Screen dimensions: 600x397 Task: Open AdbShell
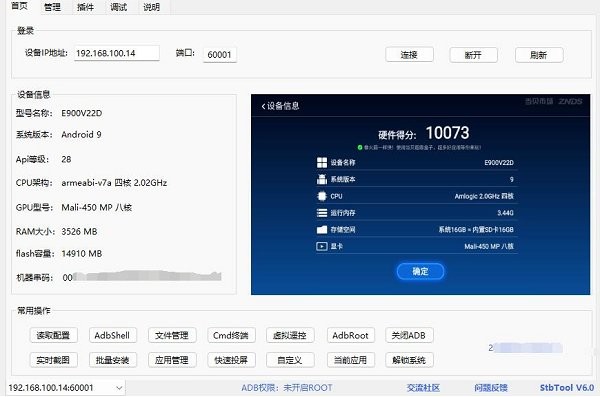point(112,335)
